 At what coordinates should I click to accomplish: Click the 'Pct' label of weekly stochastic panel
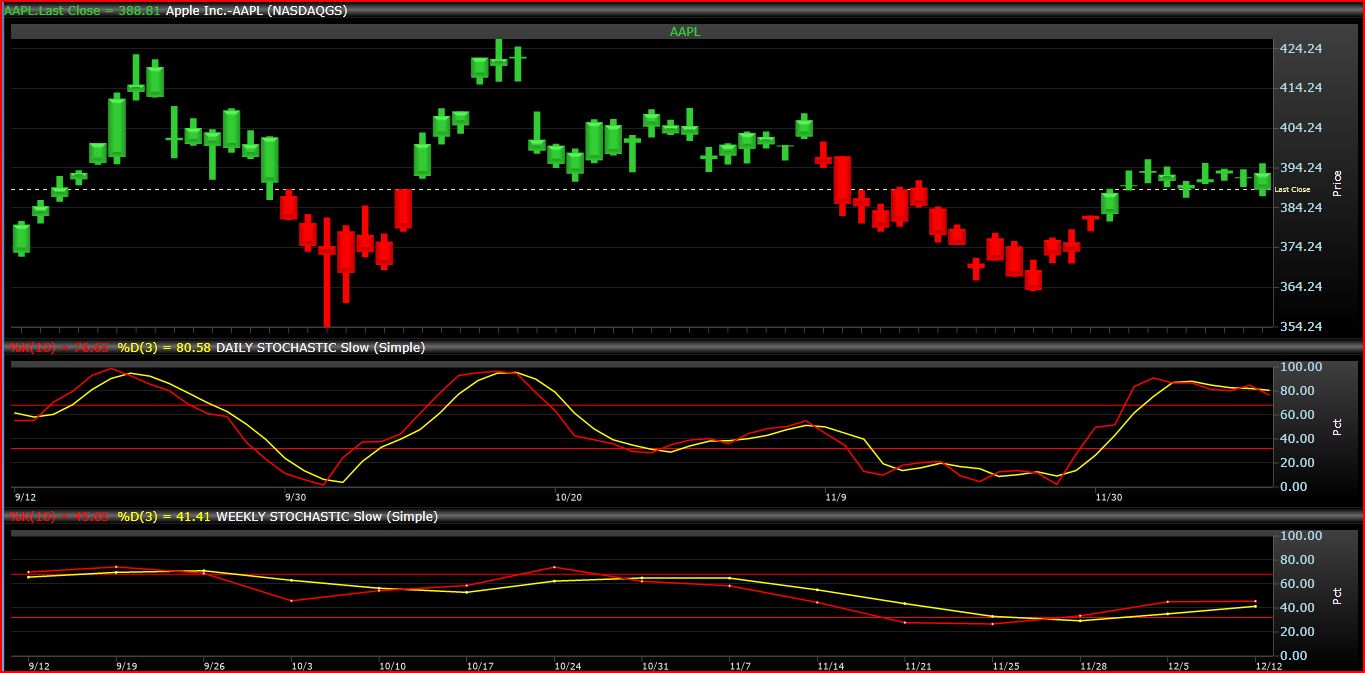1339,596
